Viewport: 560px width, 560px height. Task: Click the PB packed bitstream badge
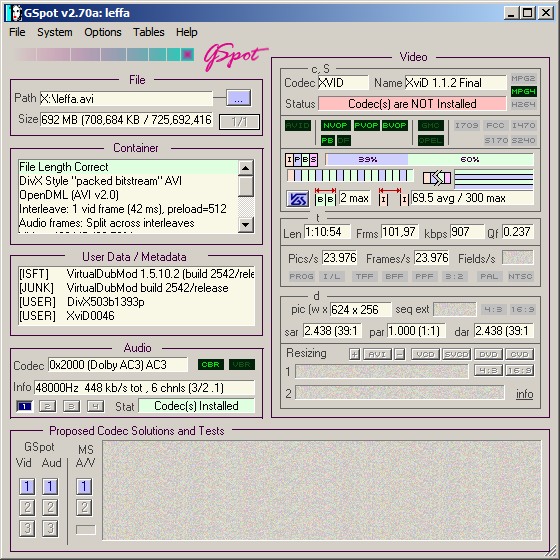point(327,140)
